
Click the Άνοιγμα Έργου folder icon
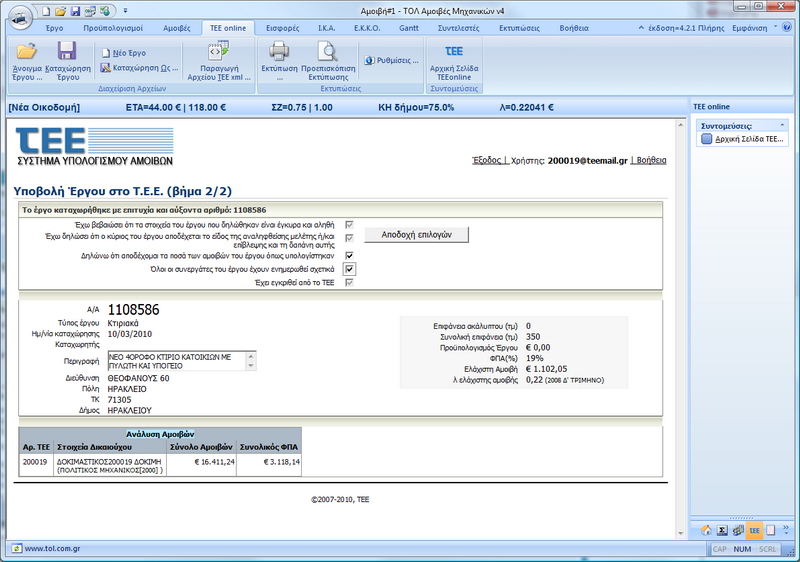26,52
